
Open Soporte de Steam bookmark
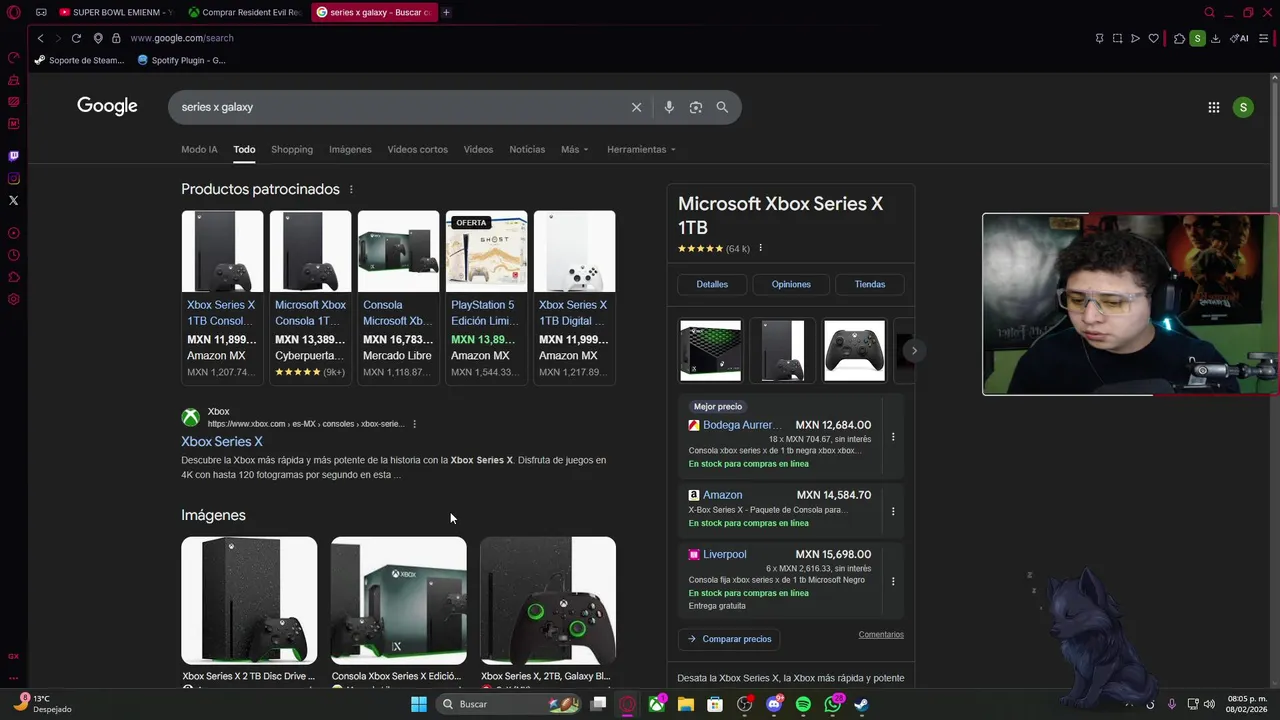click(x=79, y=60)
